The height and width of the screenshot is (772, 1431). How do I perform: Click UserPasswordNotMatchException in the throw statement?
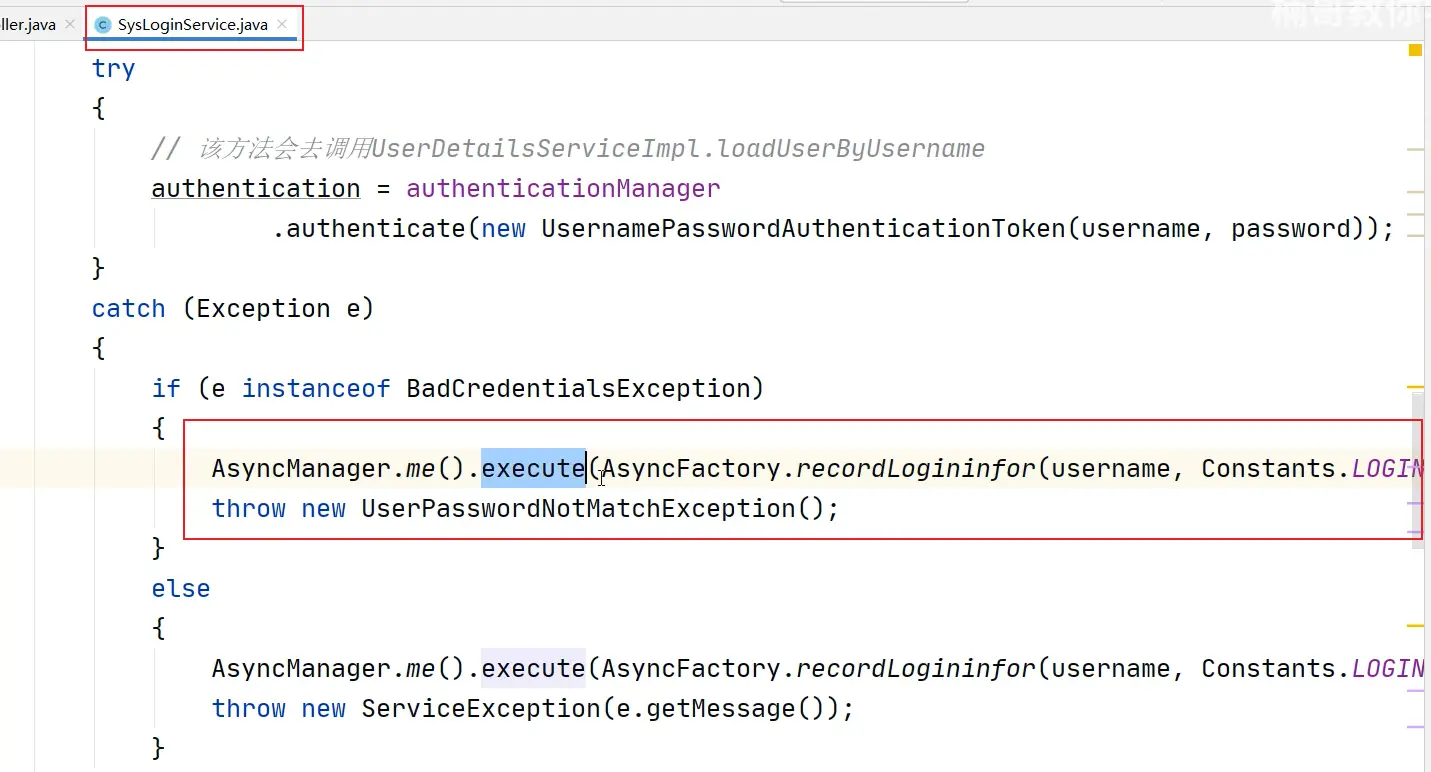click(578, 508)
